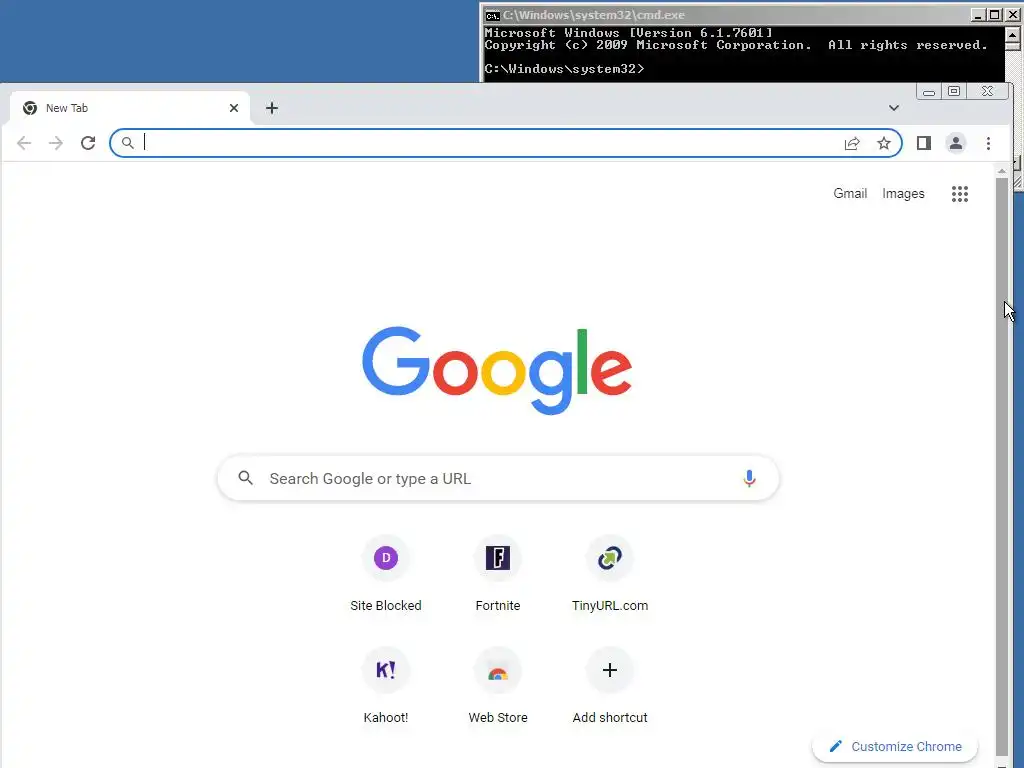This screenshot has height=768, width=1024.
Task: Click the magnifier icon in Google search box
Action: click(246, 479)
